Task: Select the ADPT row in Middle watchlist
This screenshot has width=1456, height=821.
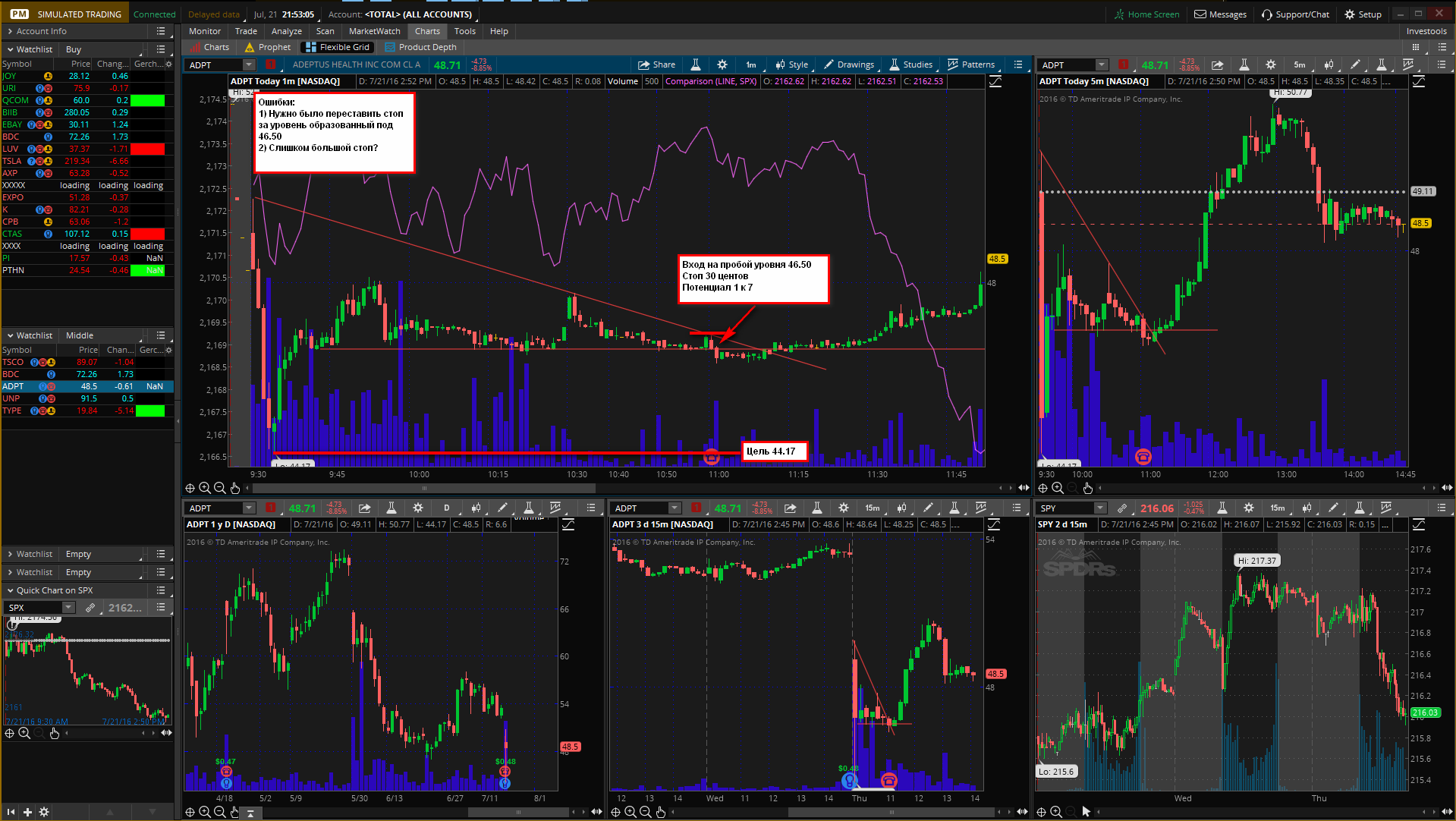Action: tap(87, 386)
